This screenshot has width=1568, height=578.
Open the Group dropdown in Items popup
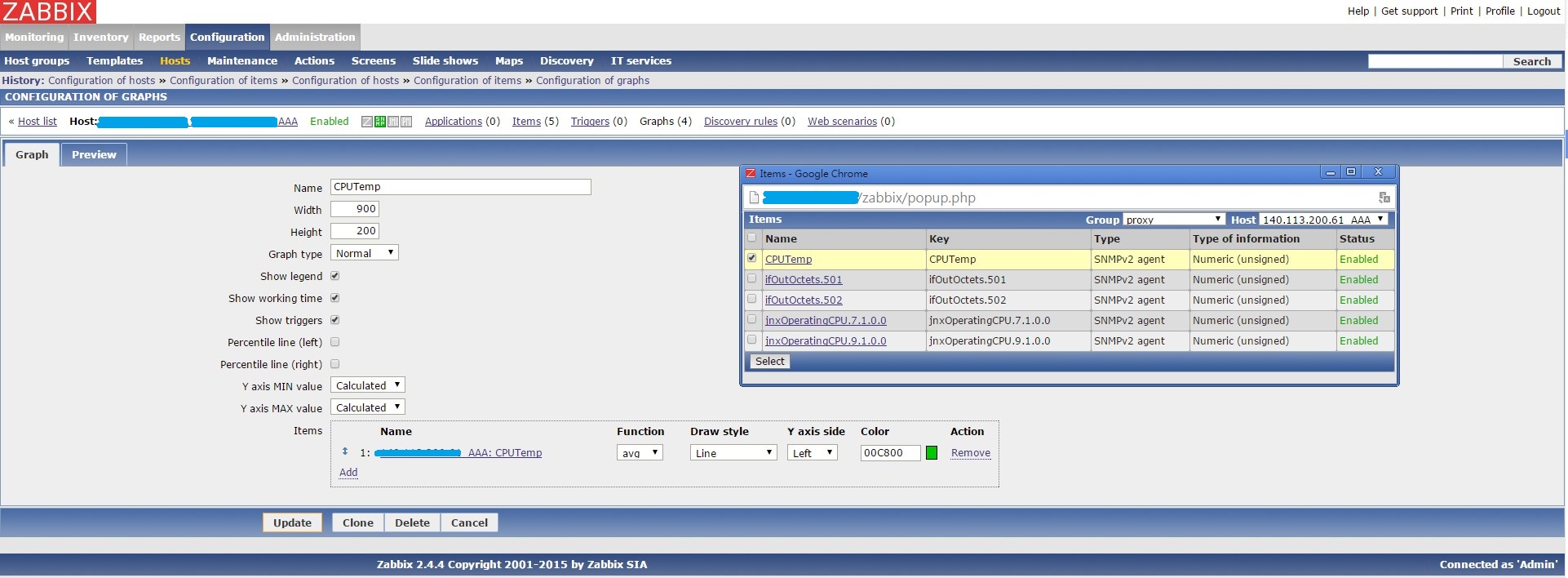pos(1174,220)
